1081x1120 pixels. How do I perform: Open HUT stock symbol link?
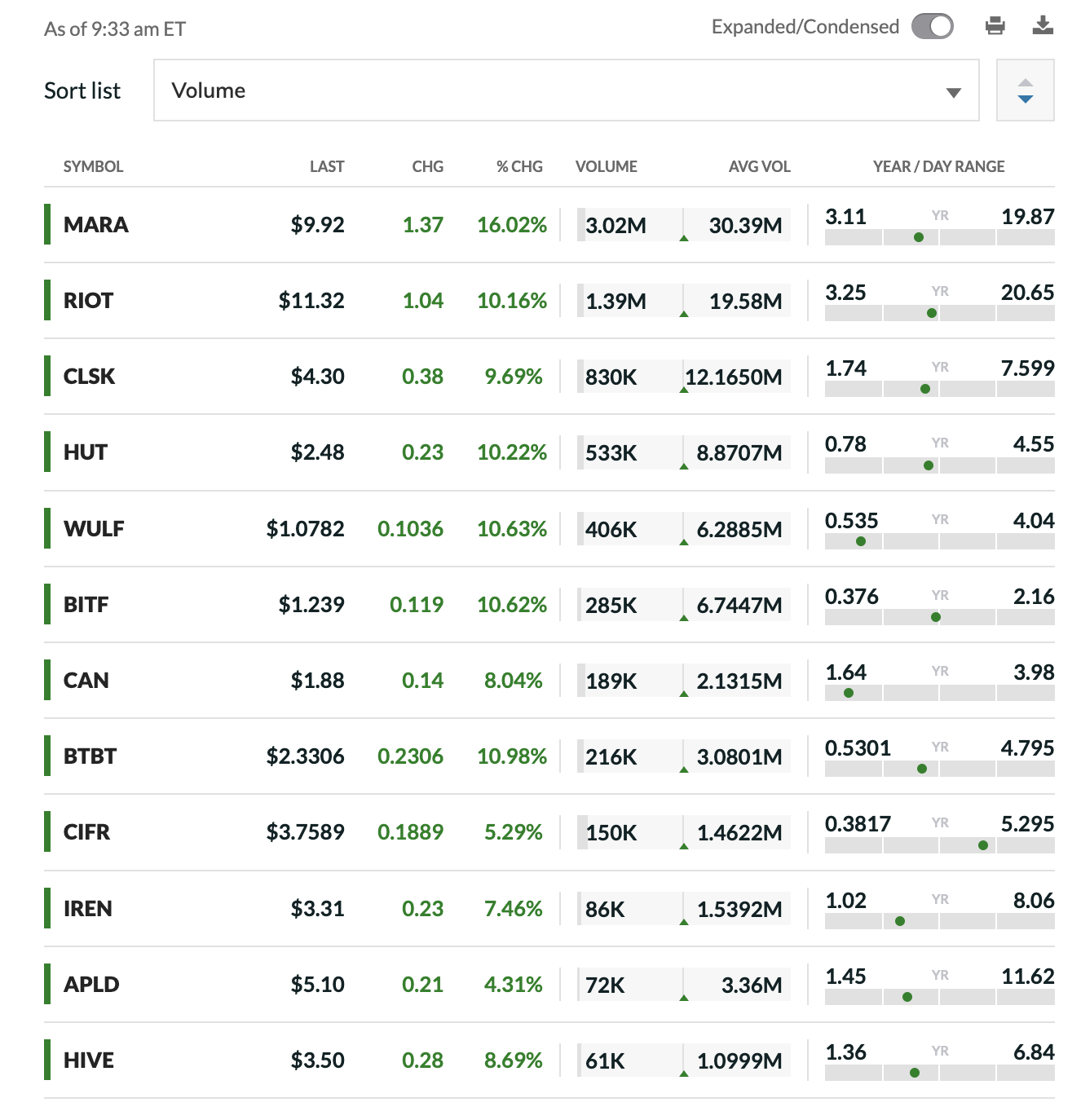[86, 452]
